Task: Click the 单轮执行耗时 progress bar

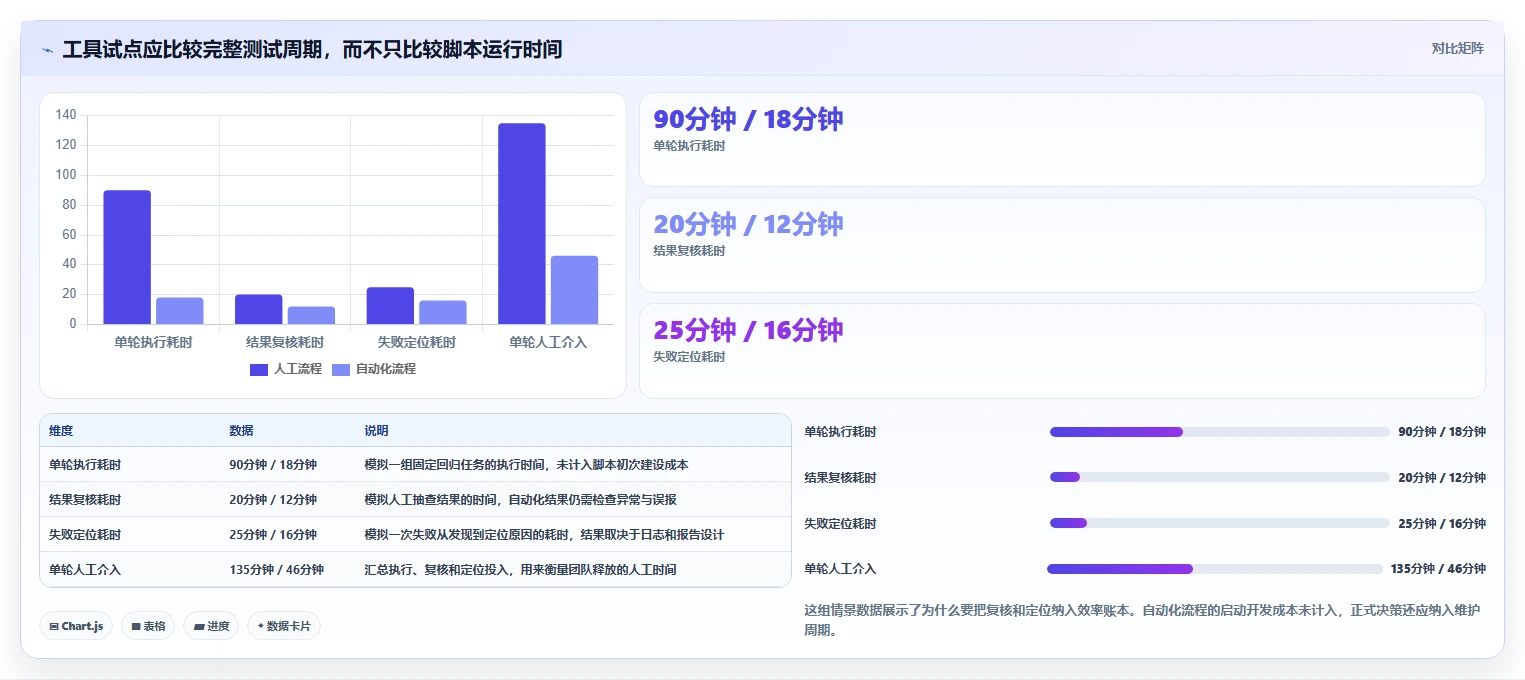Action: [1220, 432]
